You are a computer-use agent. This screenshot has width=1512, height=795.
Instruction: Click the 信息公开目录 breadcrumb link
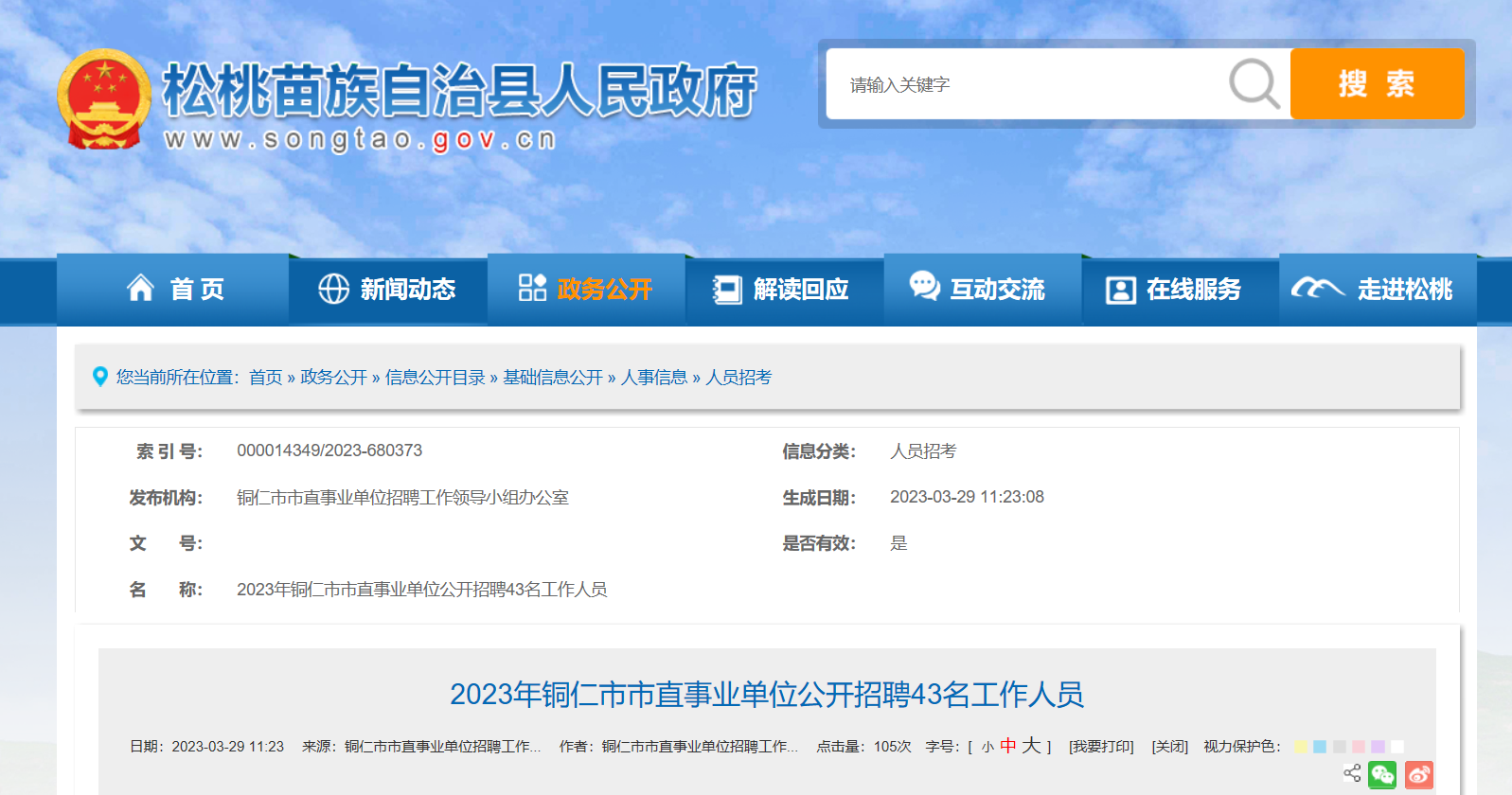pos(435,378)
